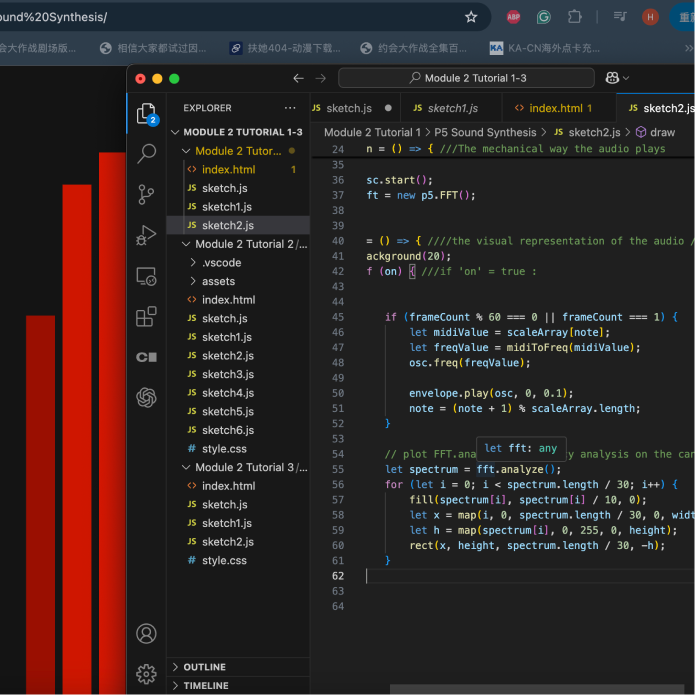Open bookmark 约会大作战全集百
Image resolution: width=695 pixels, height=695 pixels.
(414, 48)
